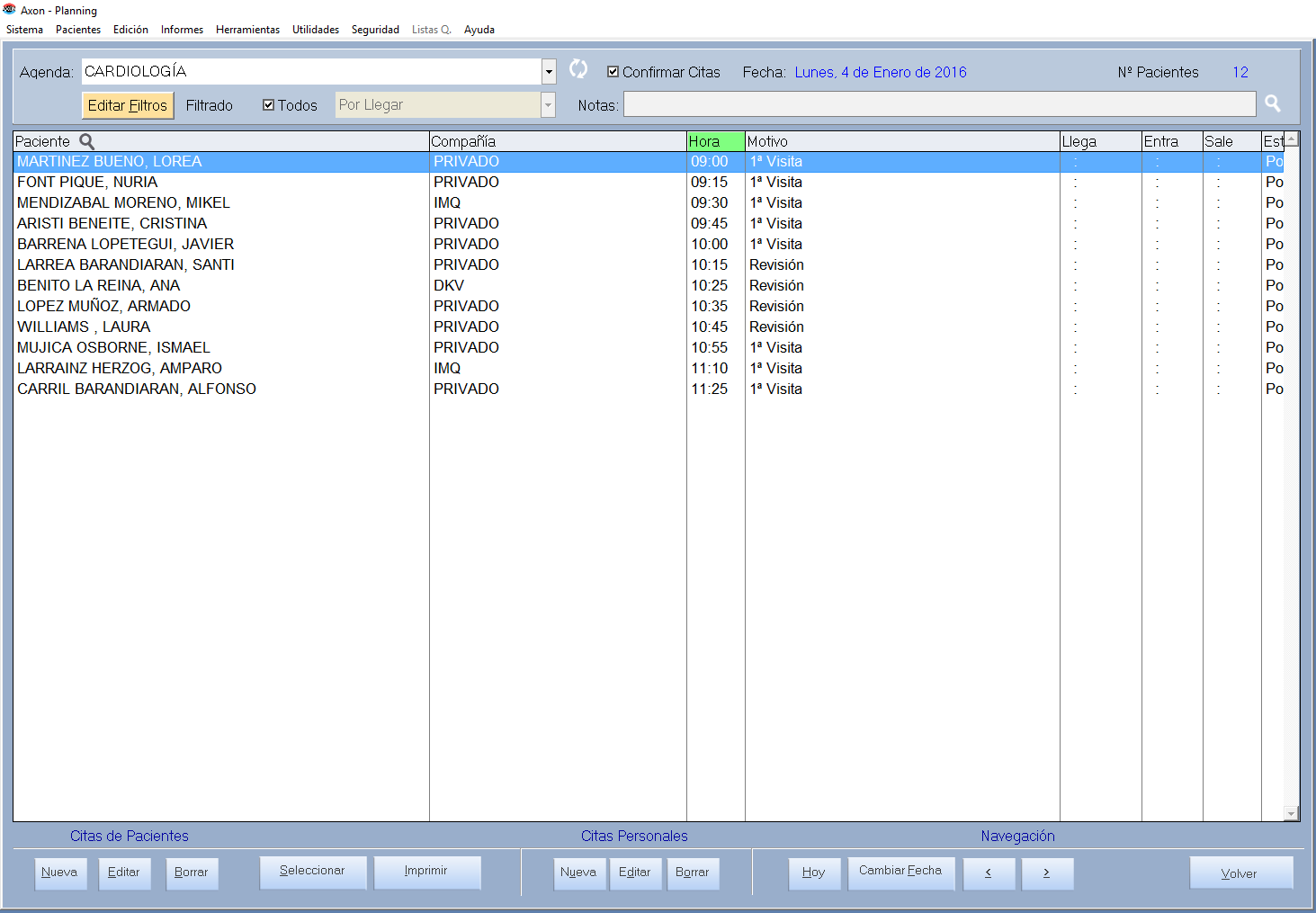Uncheck the Todos checkbox
Screen dimensions: 1316x913
pyautogui.click(x=268, y=105)
